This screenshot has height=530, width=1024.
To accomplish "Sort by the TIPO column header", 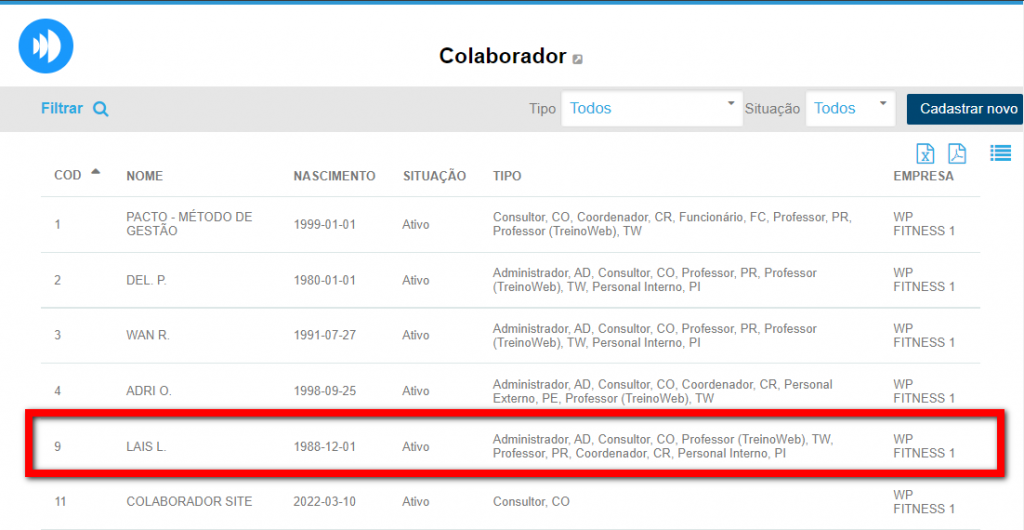I will (507, 176).
